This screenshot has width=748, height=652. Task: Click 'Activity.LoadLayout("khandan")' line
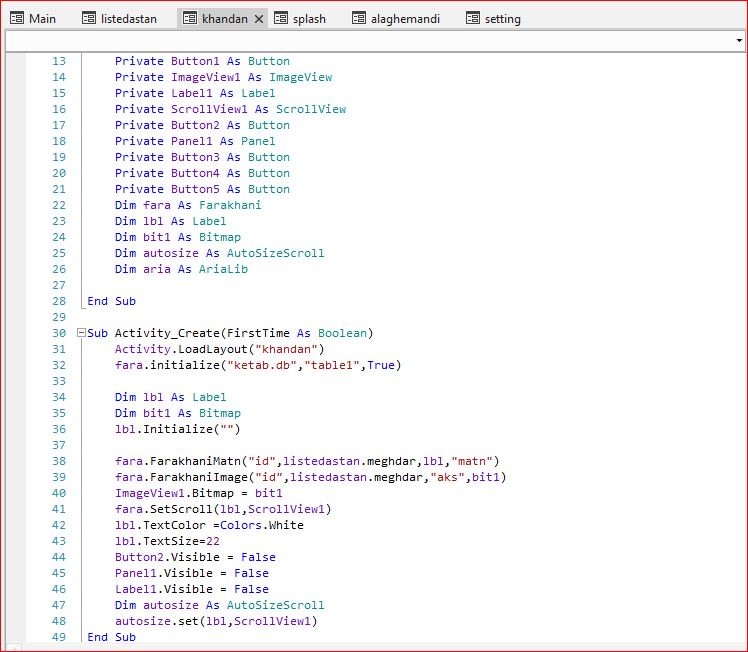pos(219,349)
